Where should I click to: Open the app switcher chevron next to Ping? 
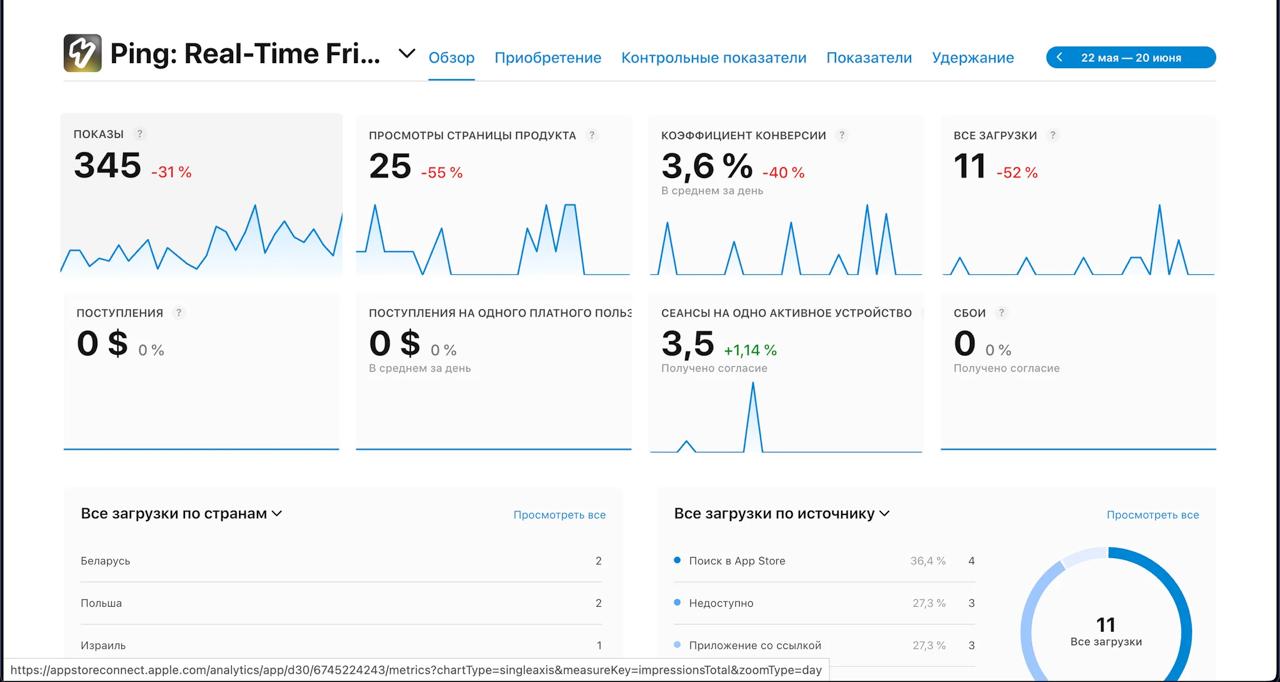tap(406, 56)
